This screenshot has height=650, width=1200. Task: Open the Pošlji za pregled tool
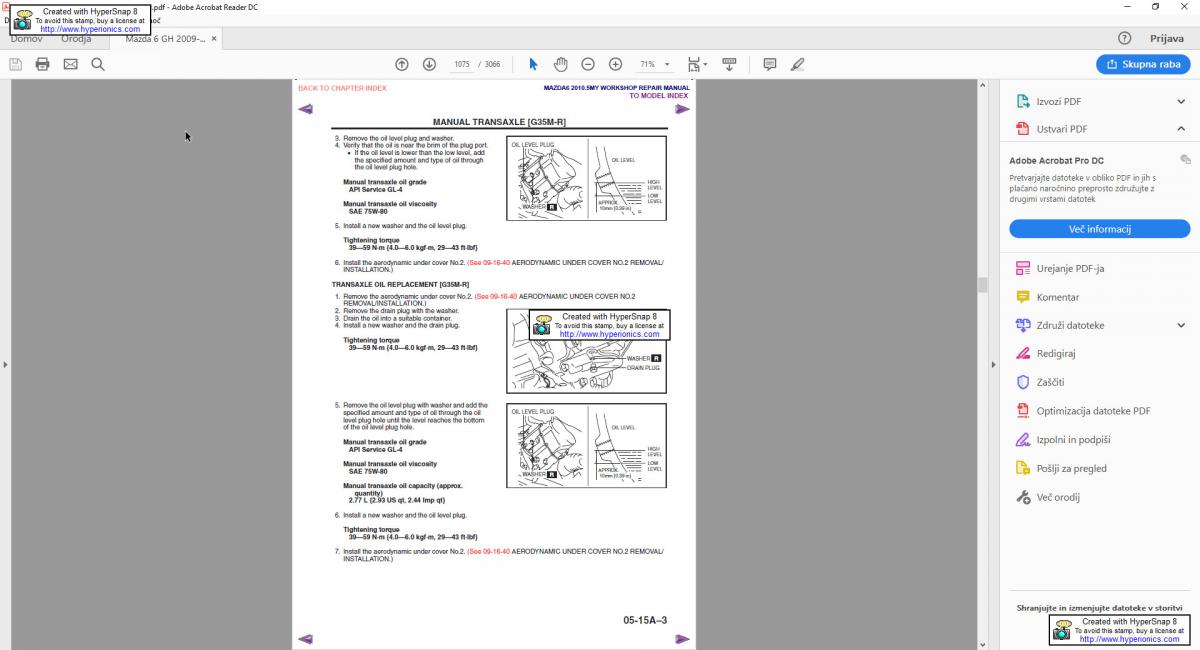1061,468
